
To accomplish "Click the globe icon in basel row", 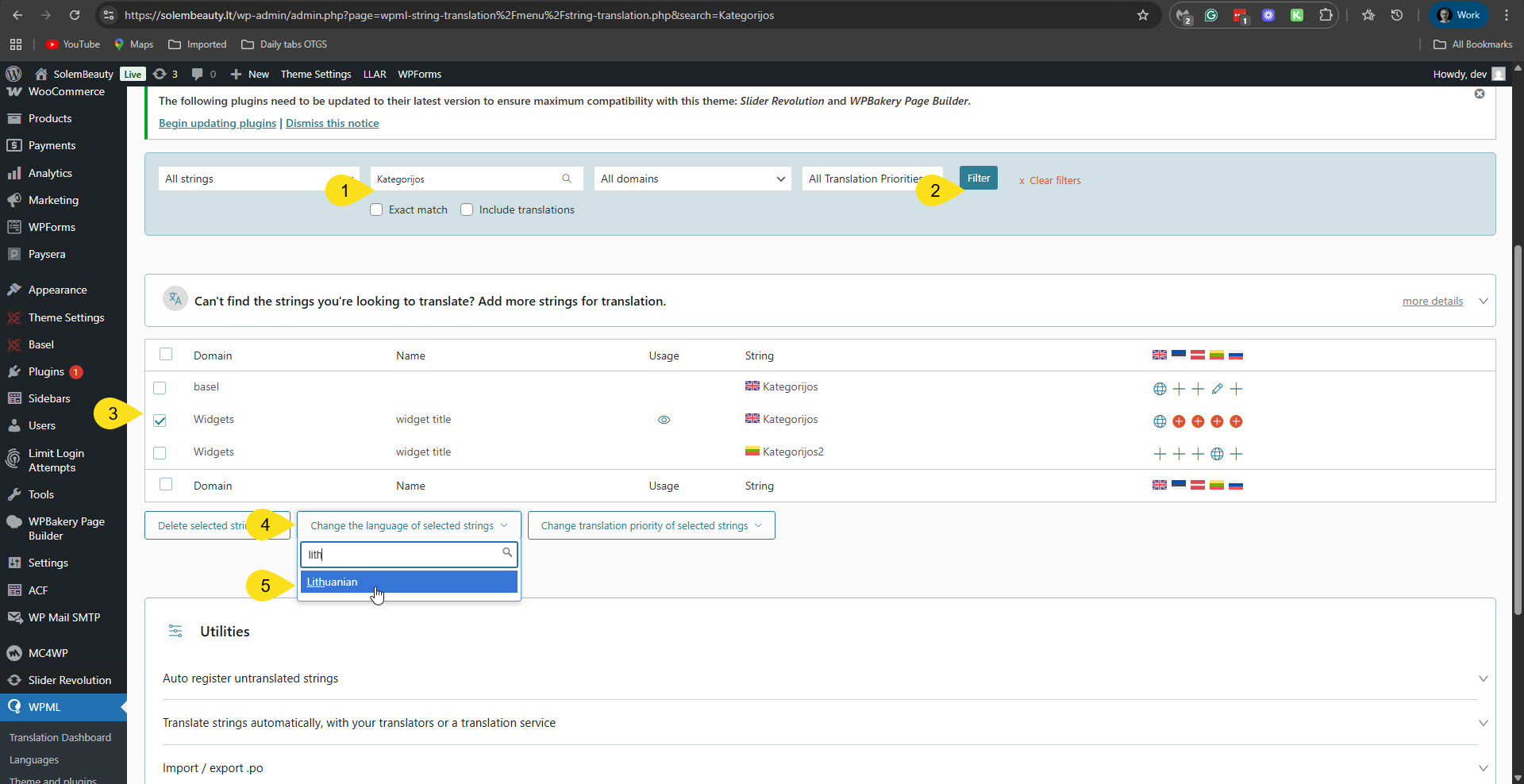I will click(1160, 389).
